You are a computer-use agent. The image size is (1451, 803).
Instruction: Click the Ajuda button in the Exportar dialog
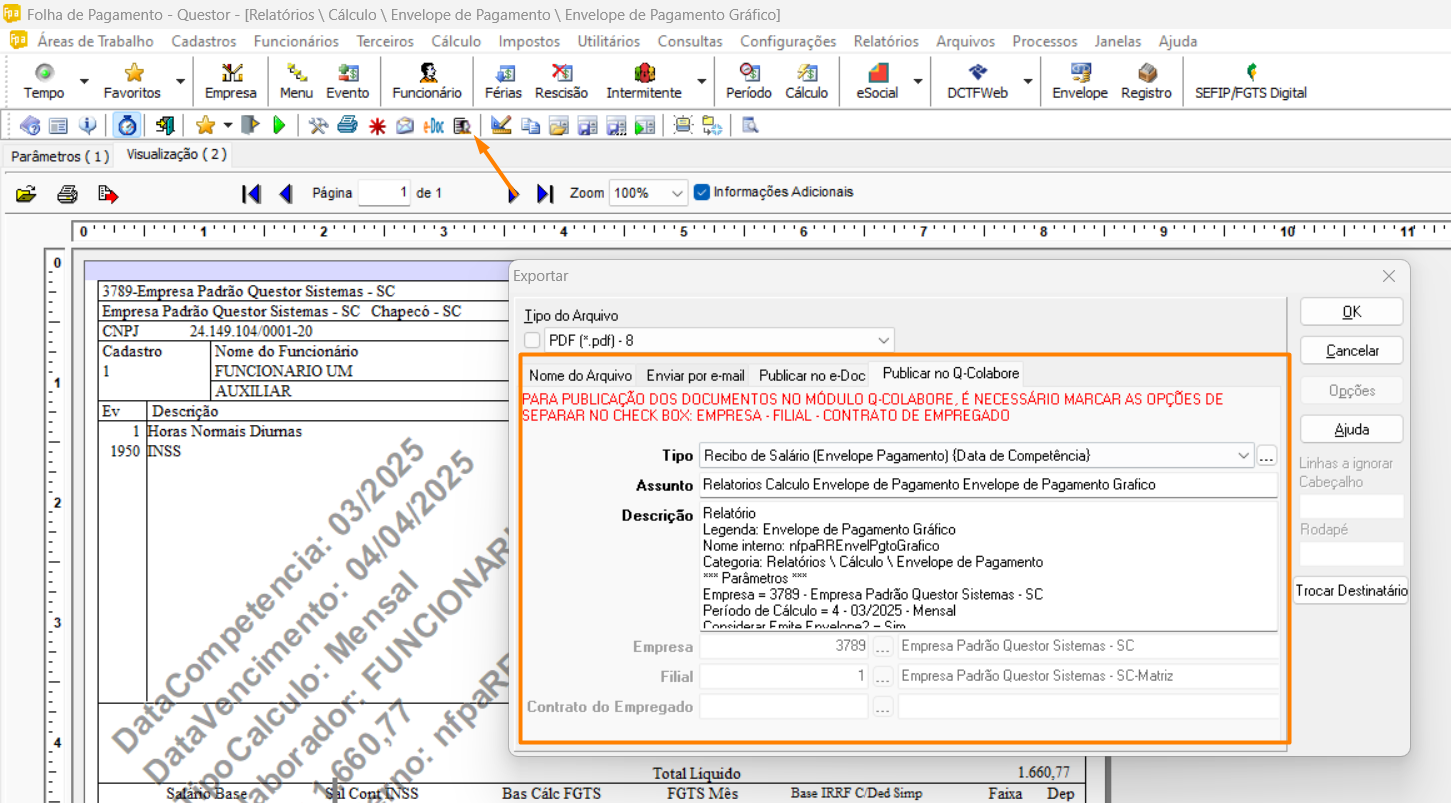click(1351, 429)
